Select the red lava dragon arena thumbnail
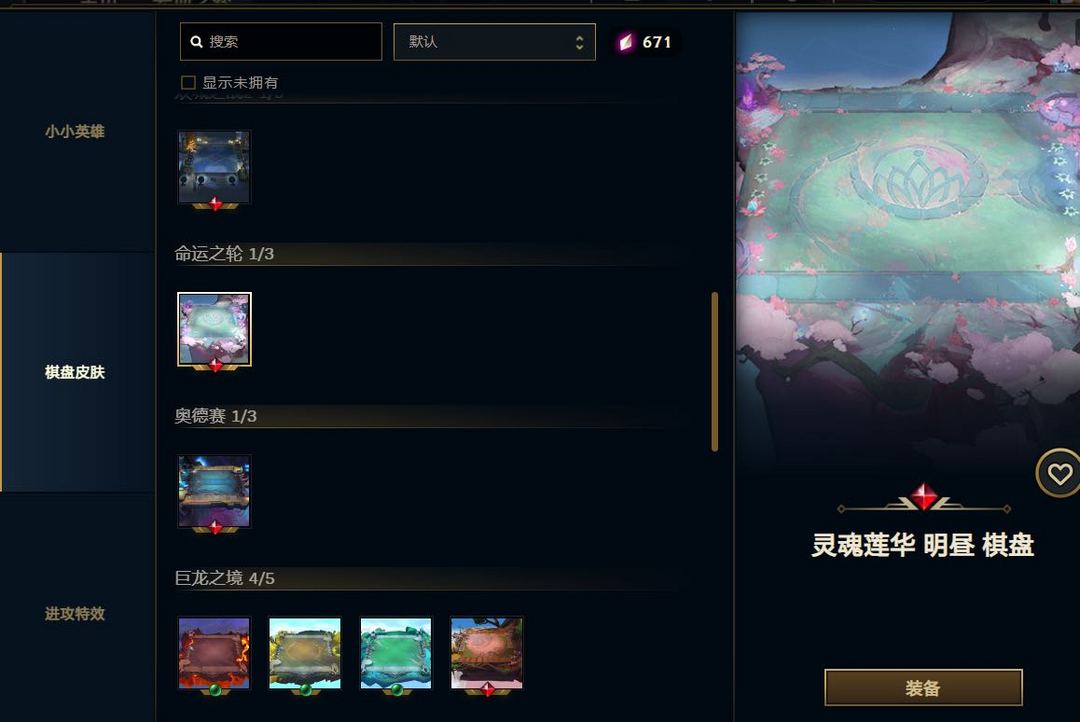The width and height of the screenshot is (1080, 722). coord(214,653)
